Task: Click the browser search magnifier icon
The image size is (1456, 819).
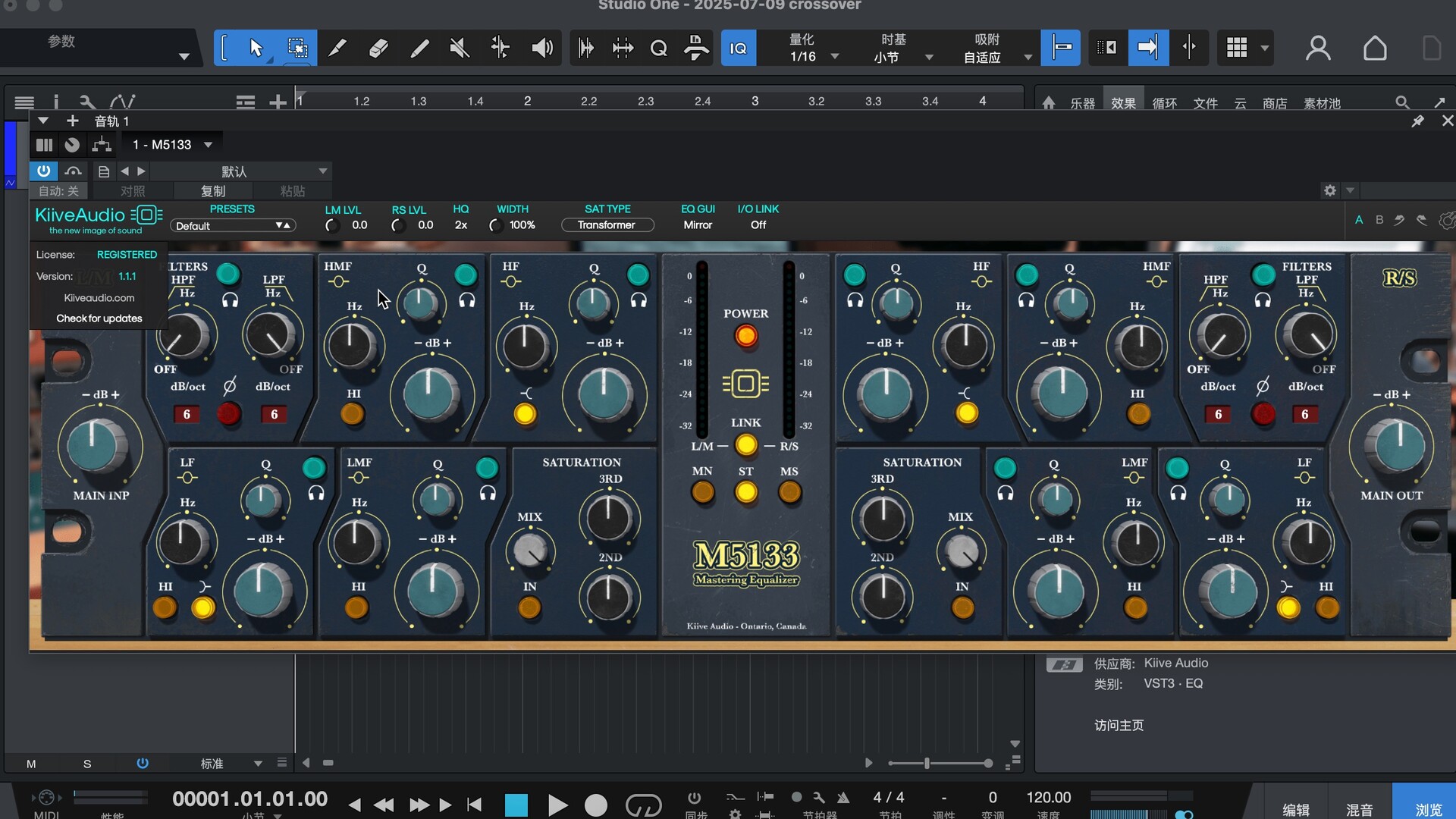Action: (1402, 102)
